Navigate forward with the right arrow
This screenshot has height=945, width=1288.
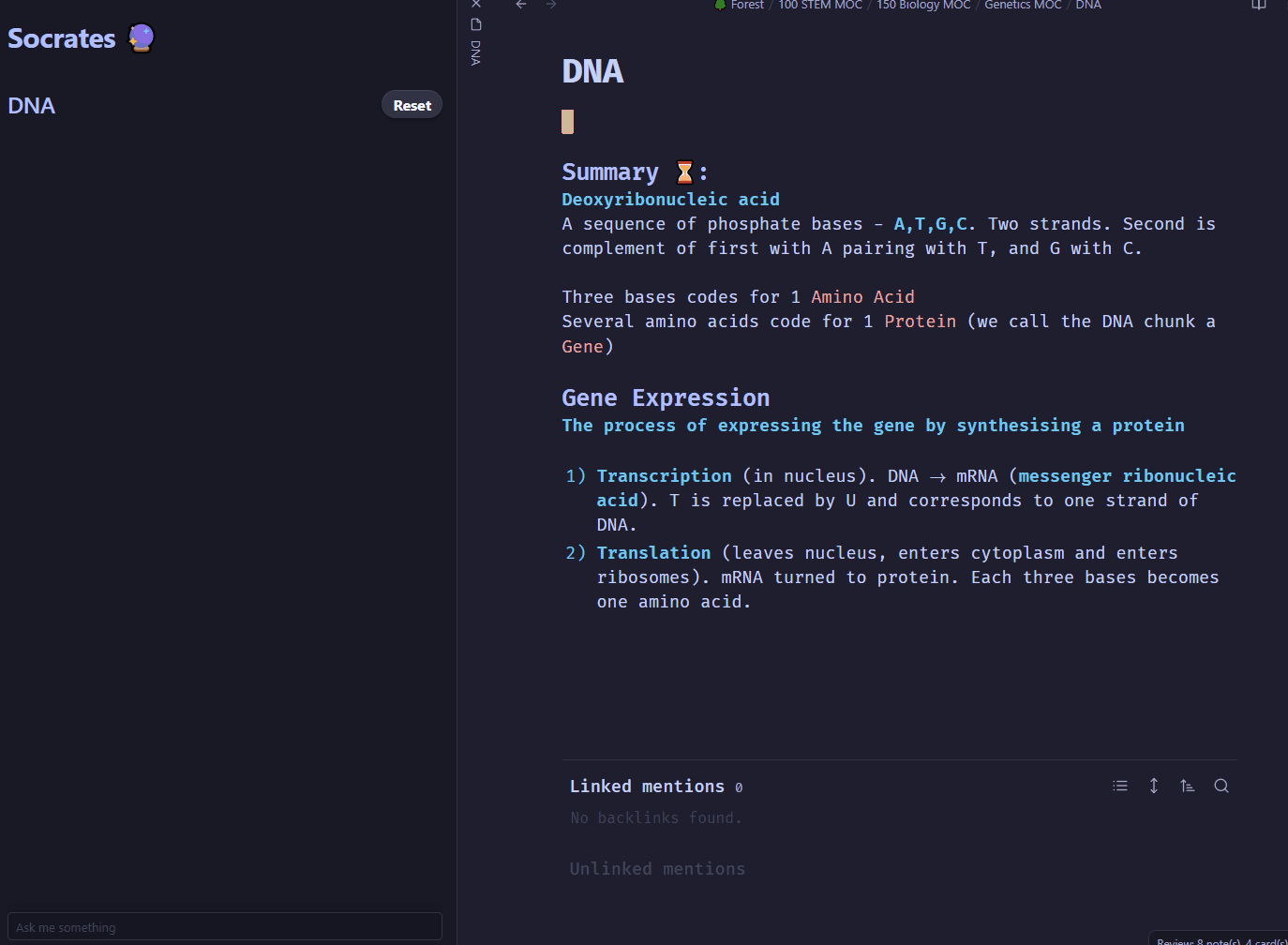(x=551, y=5)
